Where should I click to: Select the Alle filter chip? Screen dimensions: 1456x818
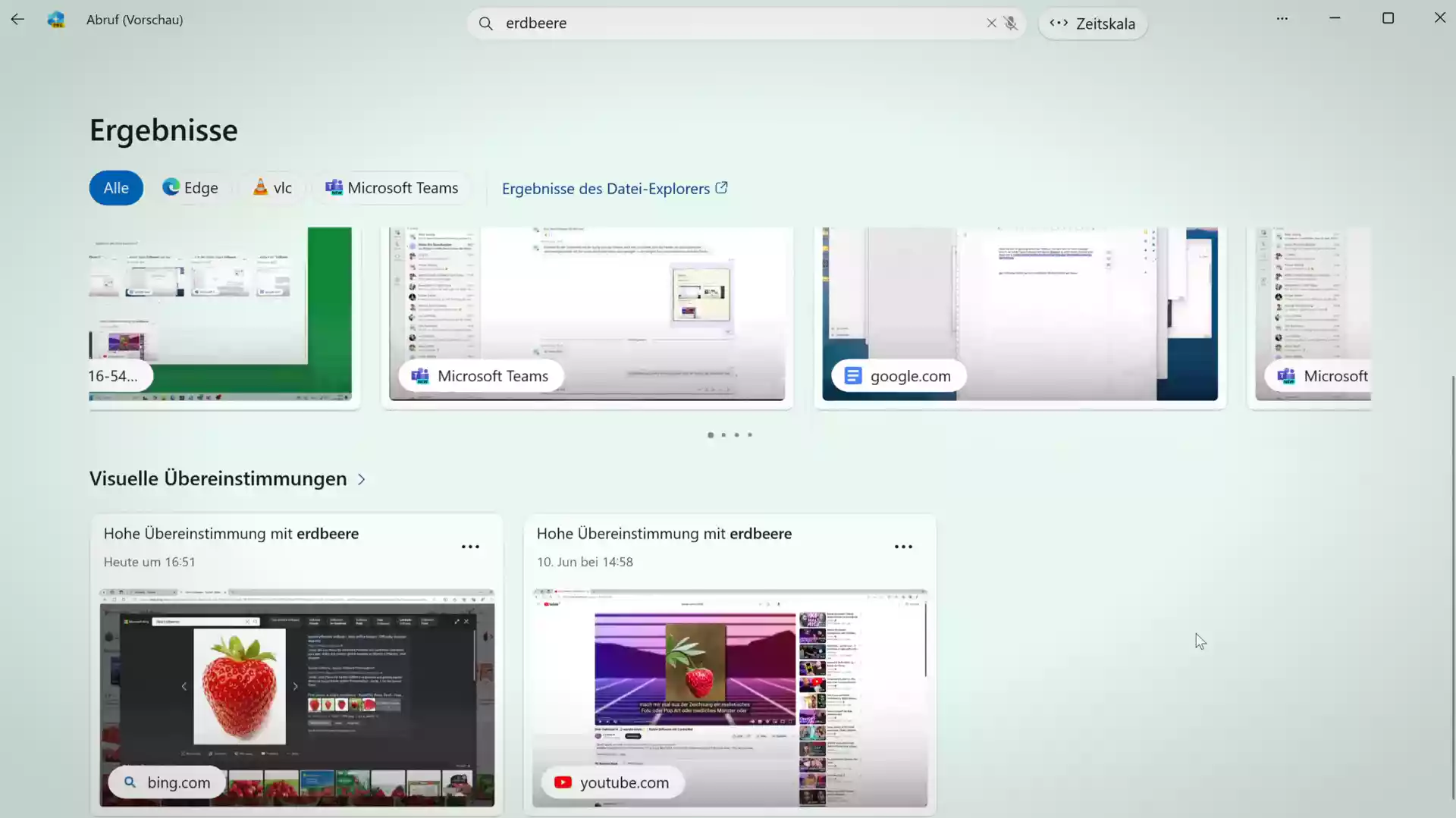pos(116,188)
